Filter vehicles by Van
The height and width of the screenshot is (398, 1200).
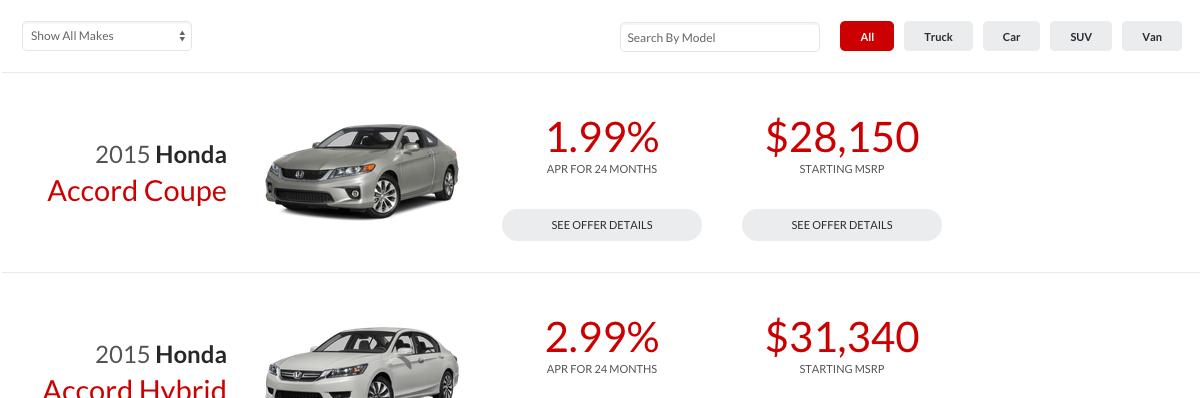pyautogui.click(x=1152, y=37)
